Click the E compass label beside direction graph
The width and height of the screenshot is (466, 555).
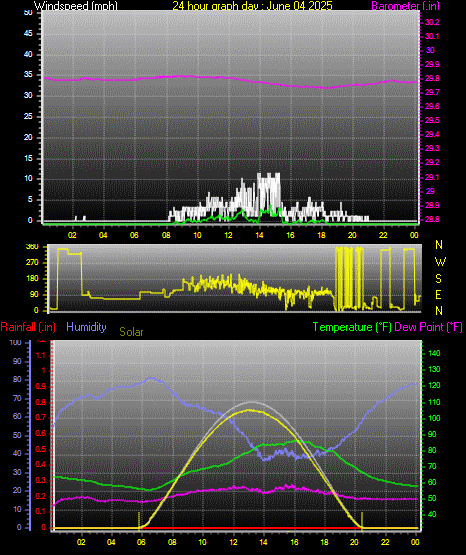point(438,295)
